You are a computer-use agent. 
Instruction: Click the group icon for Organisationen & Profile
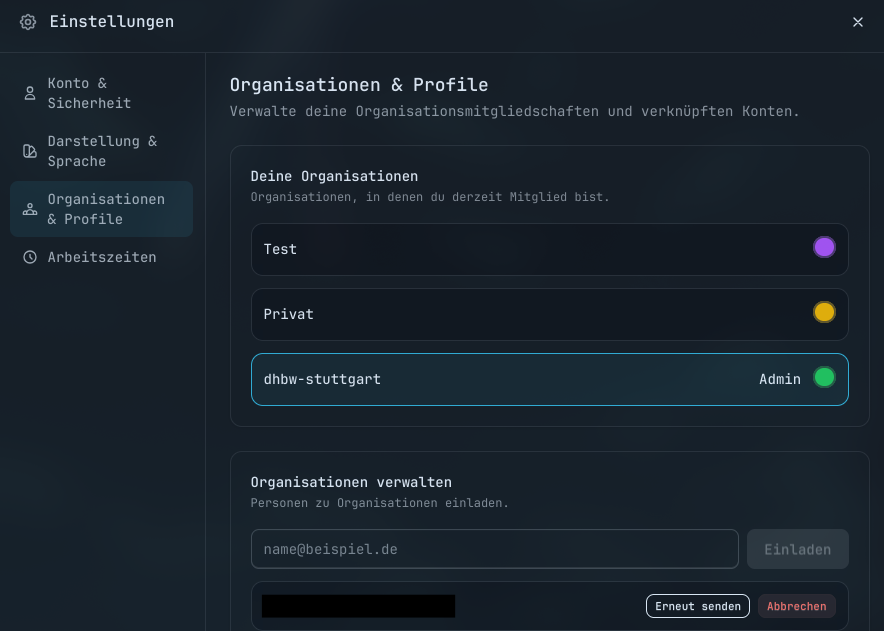[30, 209]
